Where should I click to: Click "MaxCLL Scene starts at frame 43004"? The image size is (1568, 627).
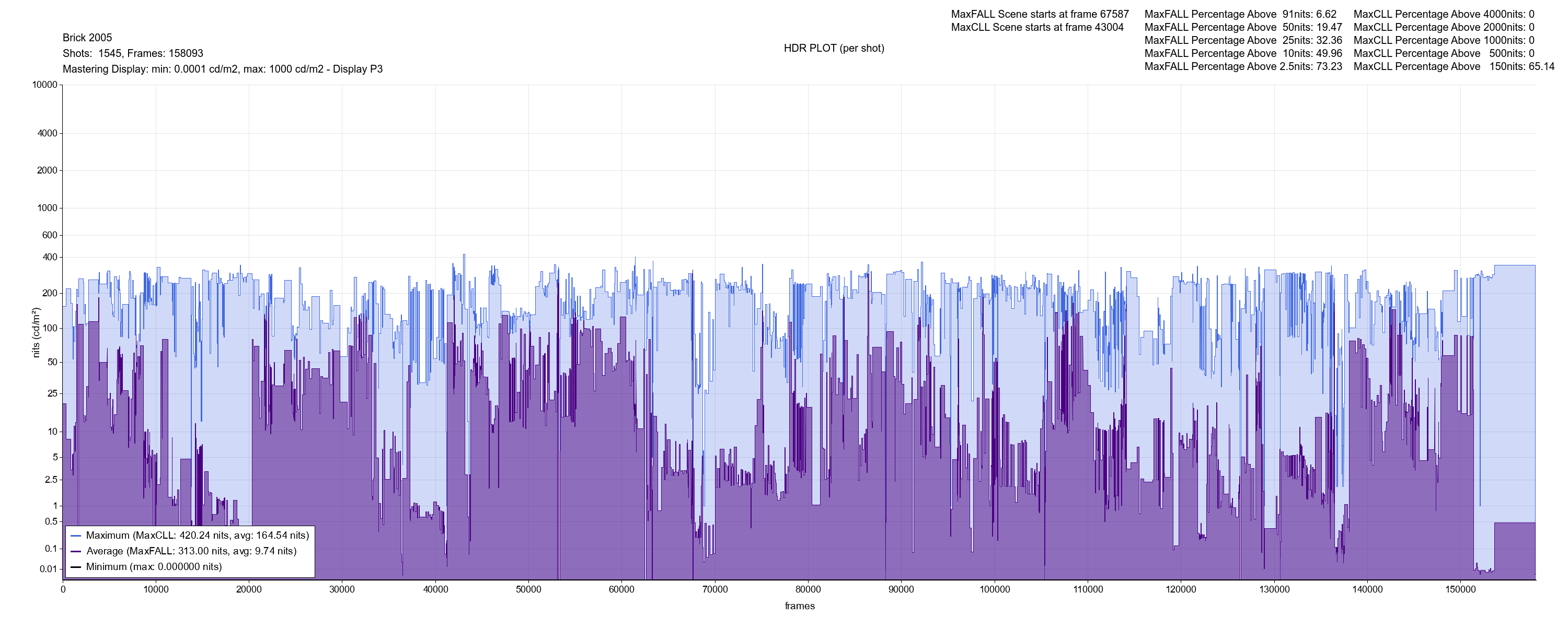pos(1037,27)
